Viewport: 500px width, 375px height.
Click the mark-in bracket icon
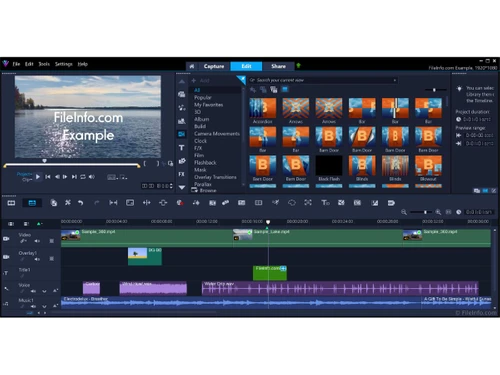coord(145,163)
